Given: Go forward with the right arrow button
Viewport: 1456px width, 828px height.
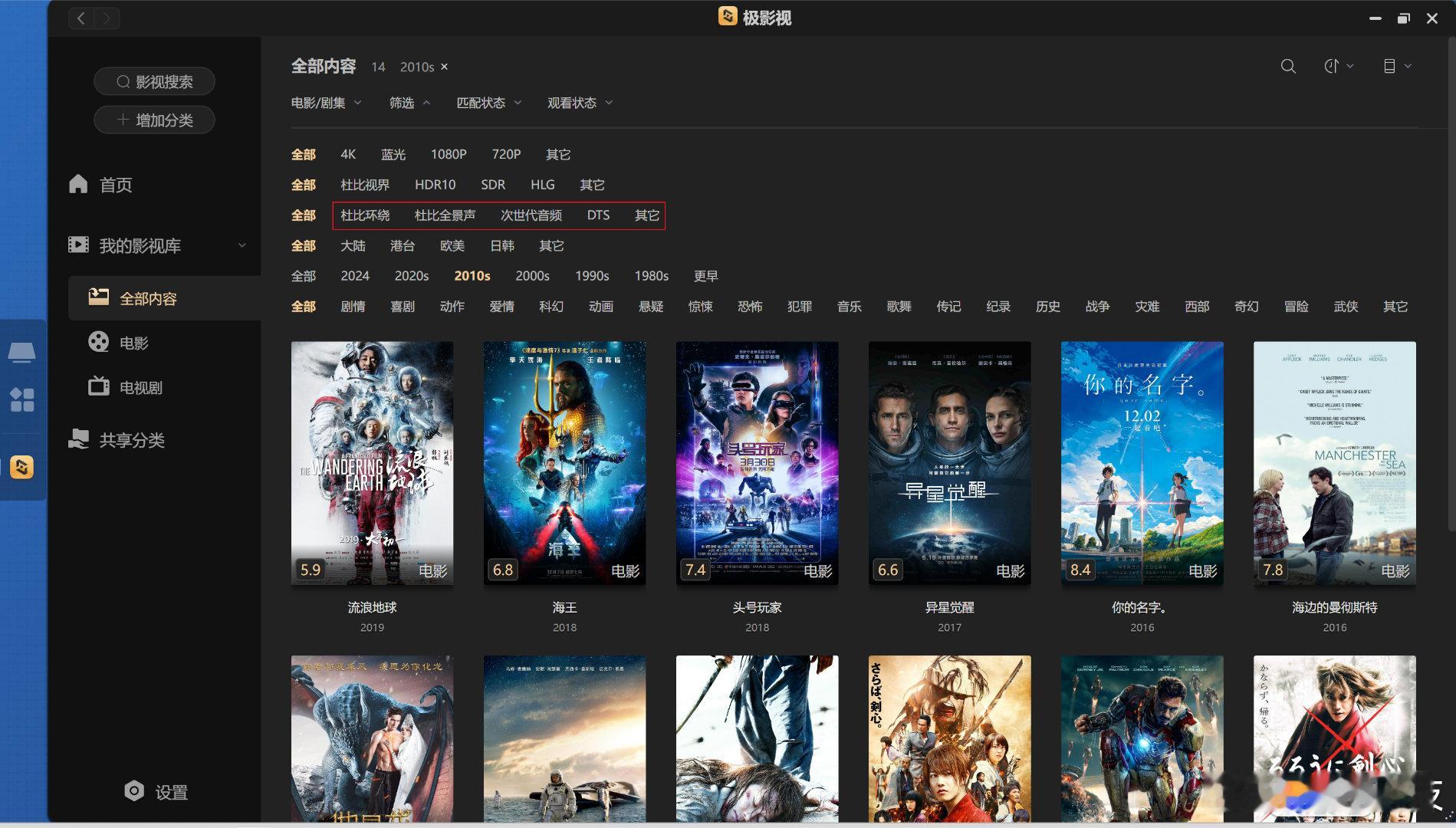Looking at the screenshot, I should 107,18.
